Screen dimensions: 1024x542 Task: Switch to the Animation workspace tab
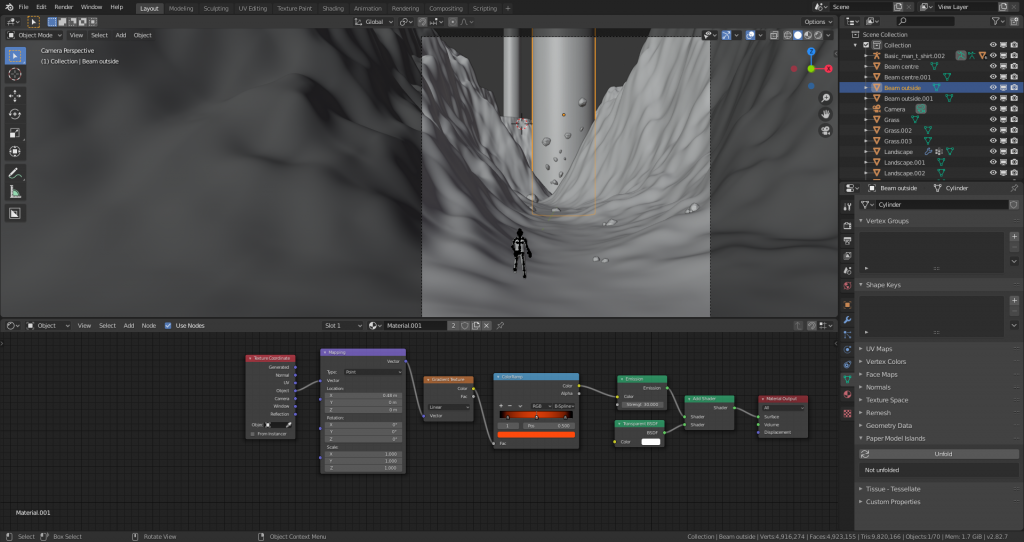pos(368,8)
